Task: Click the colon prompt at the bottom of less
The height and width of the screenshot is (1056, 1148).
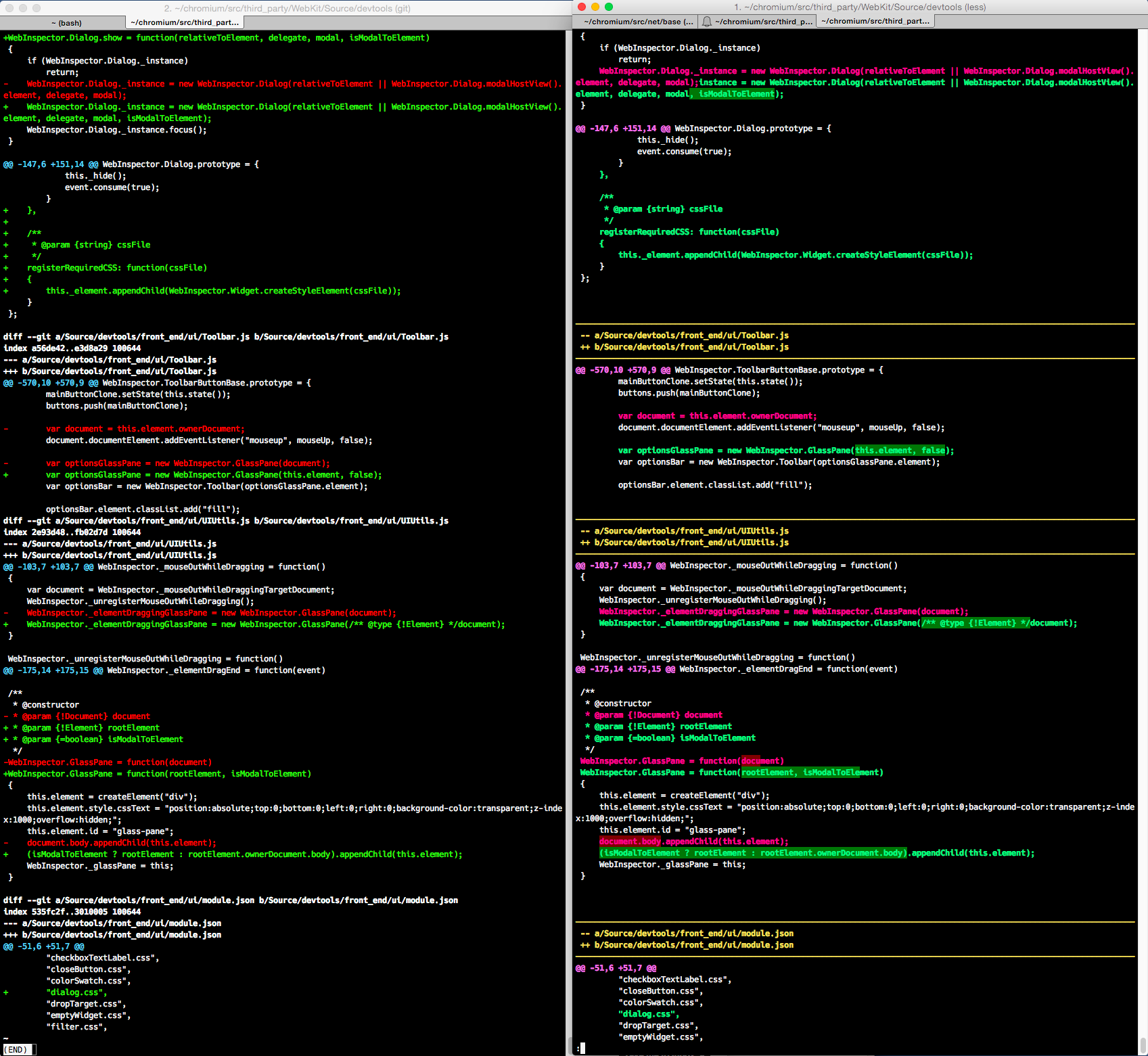Action: click(x=580, y=1047)
